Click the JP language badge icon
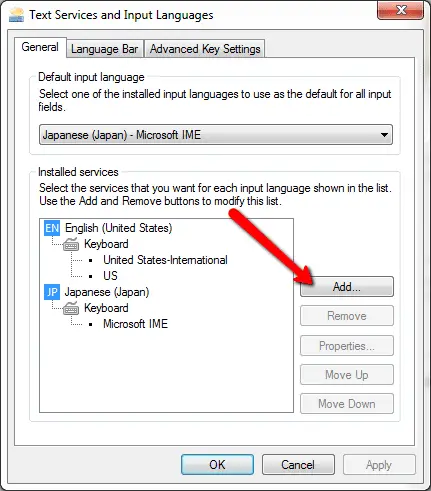 52,292
